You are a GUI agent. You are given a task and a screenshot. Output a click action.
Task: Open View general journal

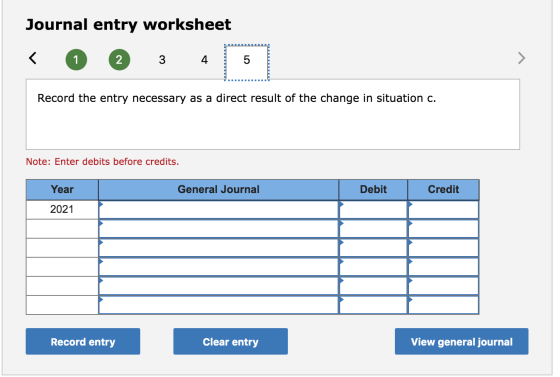(x=461, y=342)
